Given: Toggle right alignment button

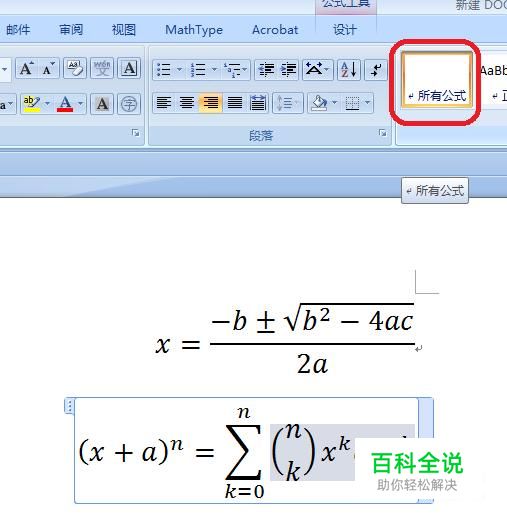Looking at the screenshot, I should click(211, 103).
